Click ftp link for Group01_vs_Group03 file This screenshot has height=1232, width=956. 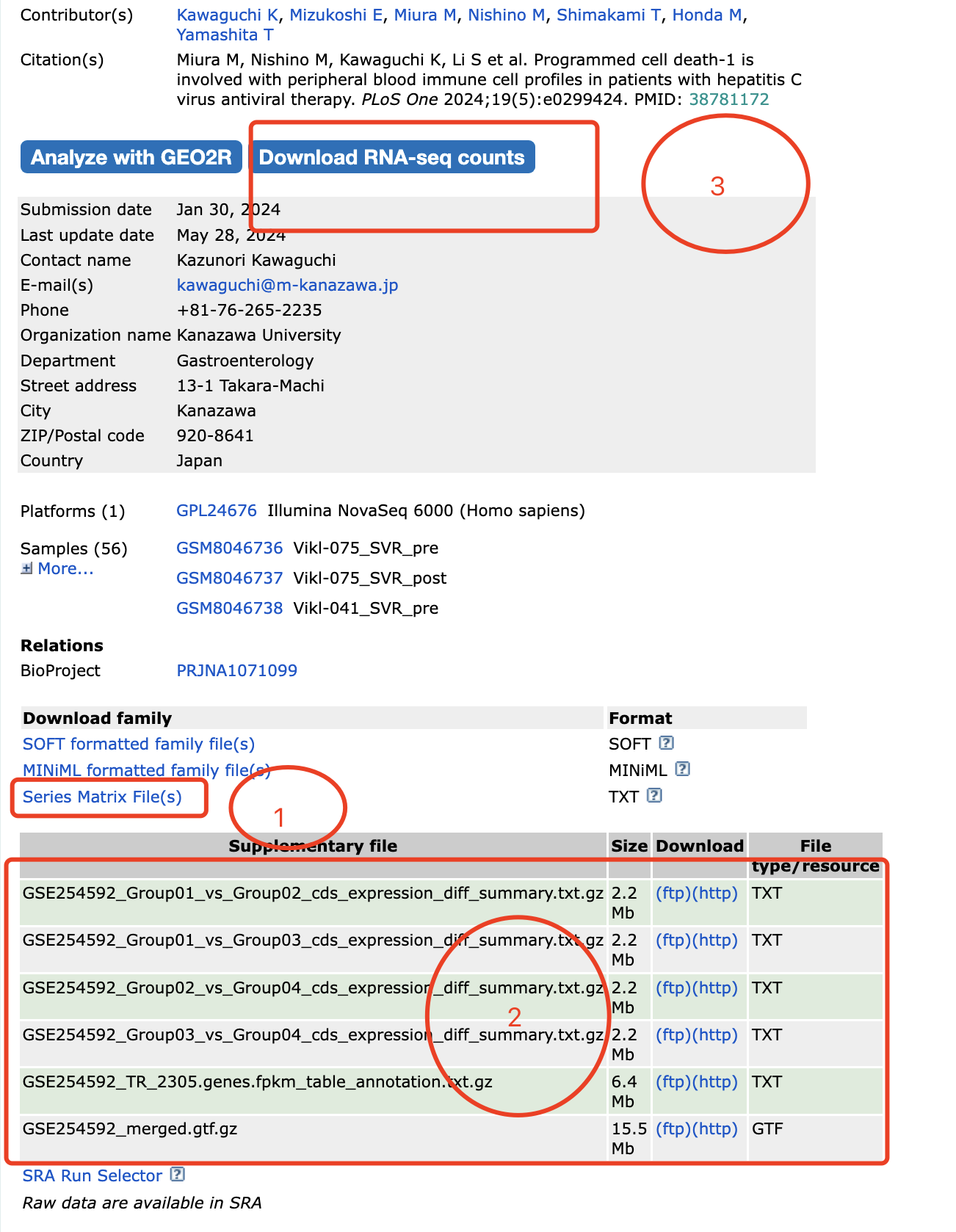(673, 940)
